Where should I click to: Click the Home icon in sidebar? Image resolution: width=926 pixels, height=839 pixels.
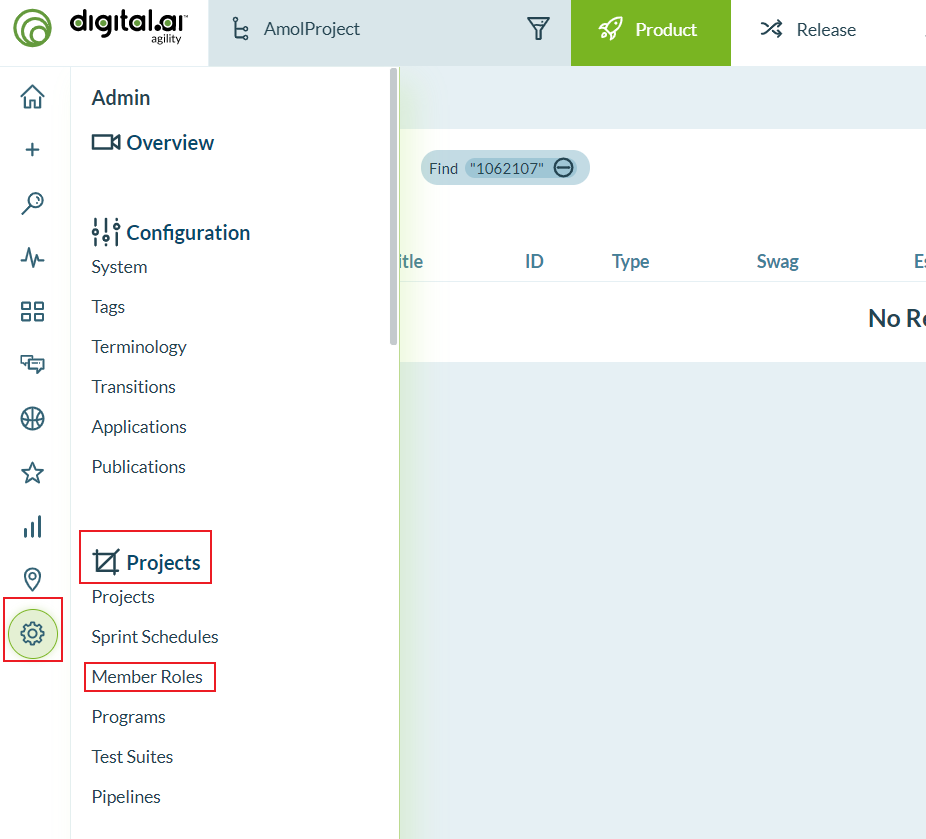point(33,97)
